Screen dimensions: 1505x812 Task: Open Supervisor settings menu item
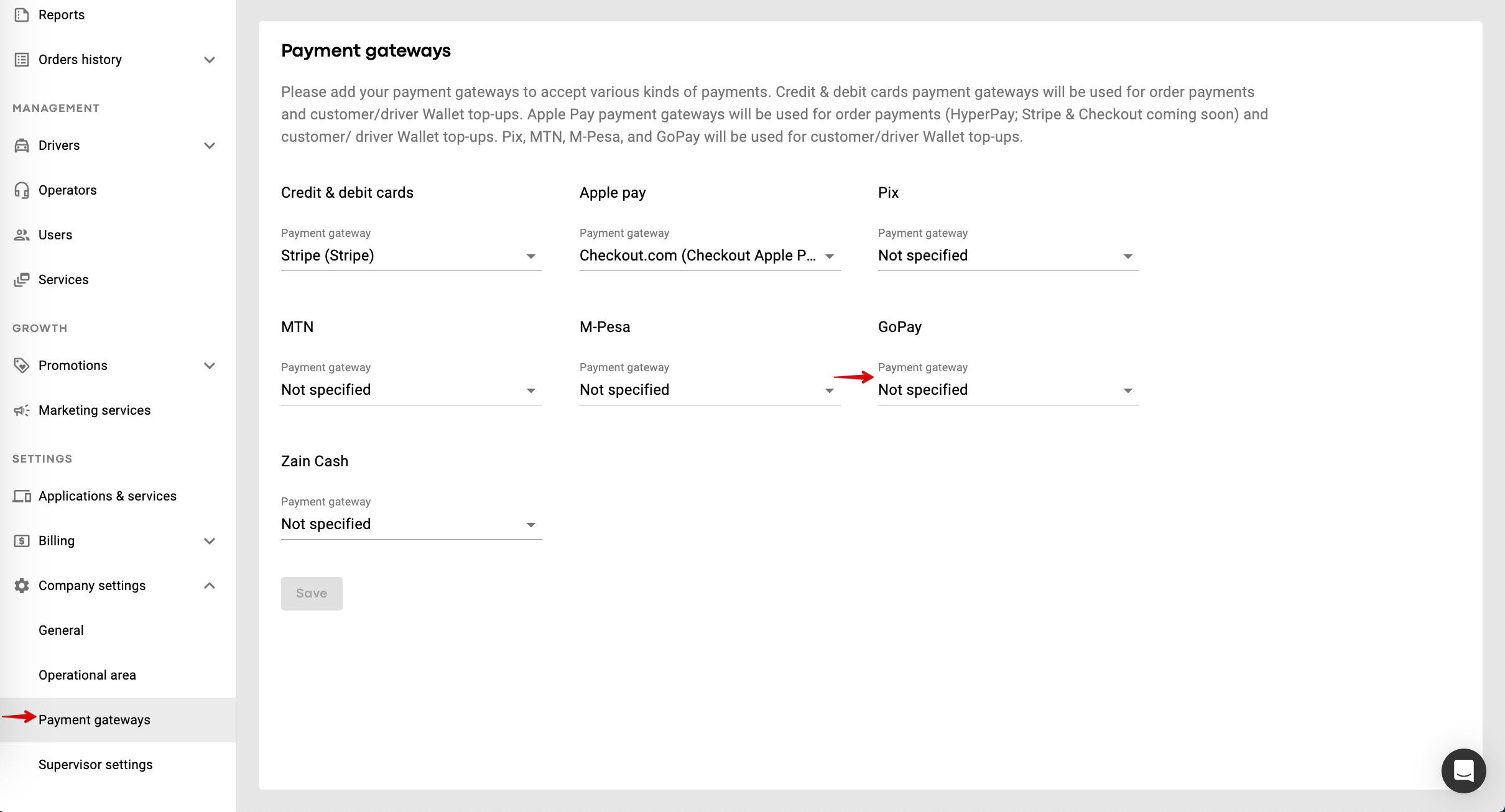95,765
